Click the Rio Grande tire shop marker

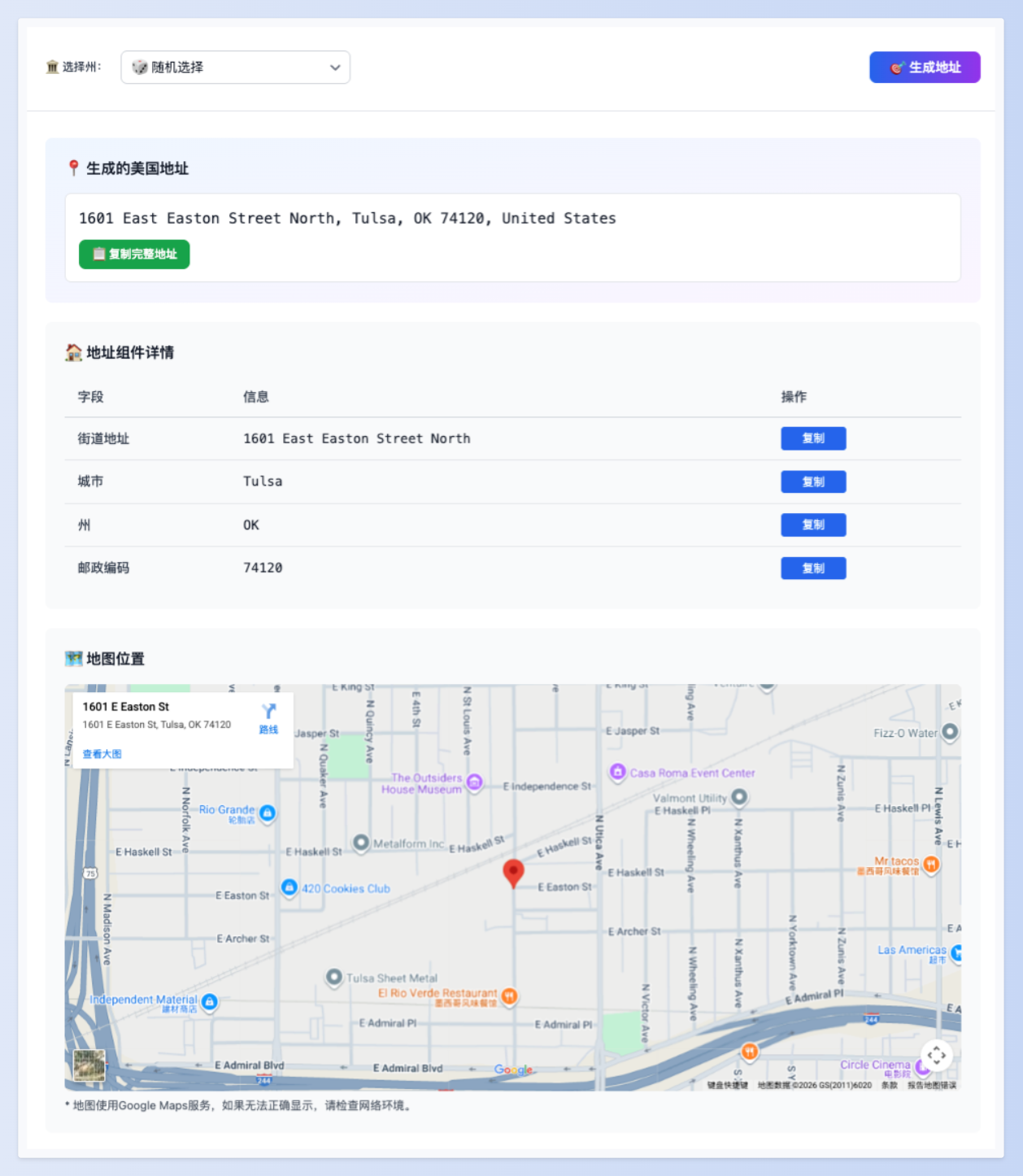tap(267, 812)
